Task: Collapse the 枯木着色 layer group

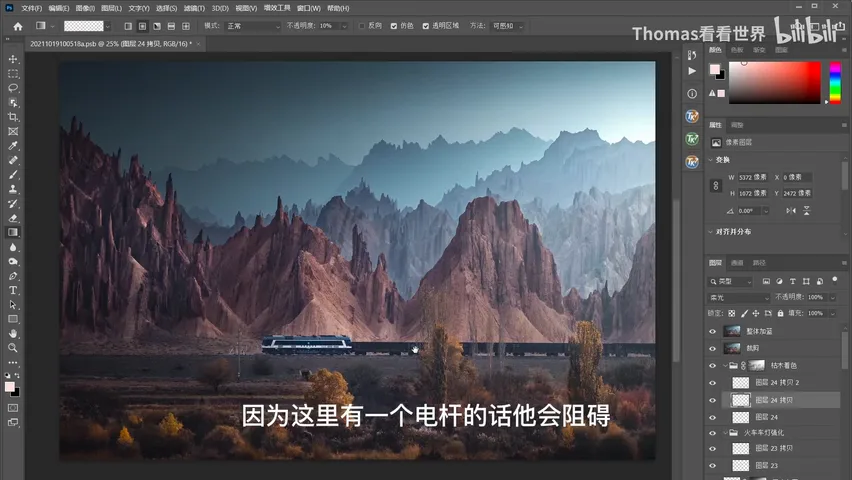Action: click(x=725, y=366)
